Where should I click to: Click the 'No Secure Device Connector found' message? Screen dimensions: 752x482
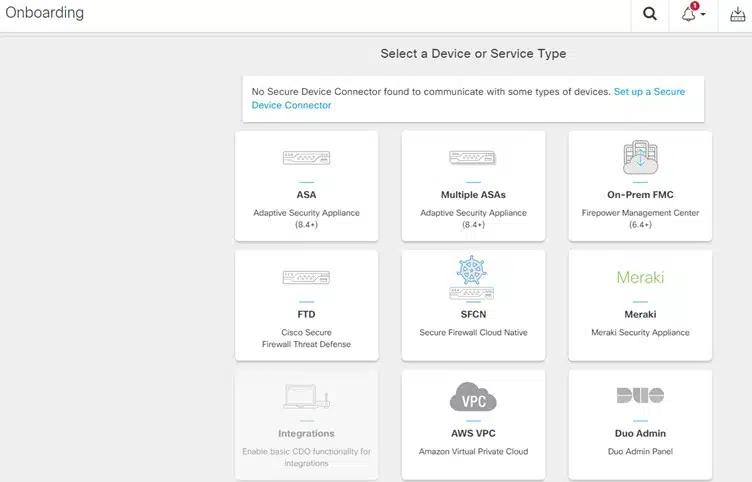click(431, 92)
